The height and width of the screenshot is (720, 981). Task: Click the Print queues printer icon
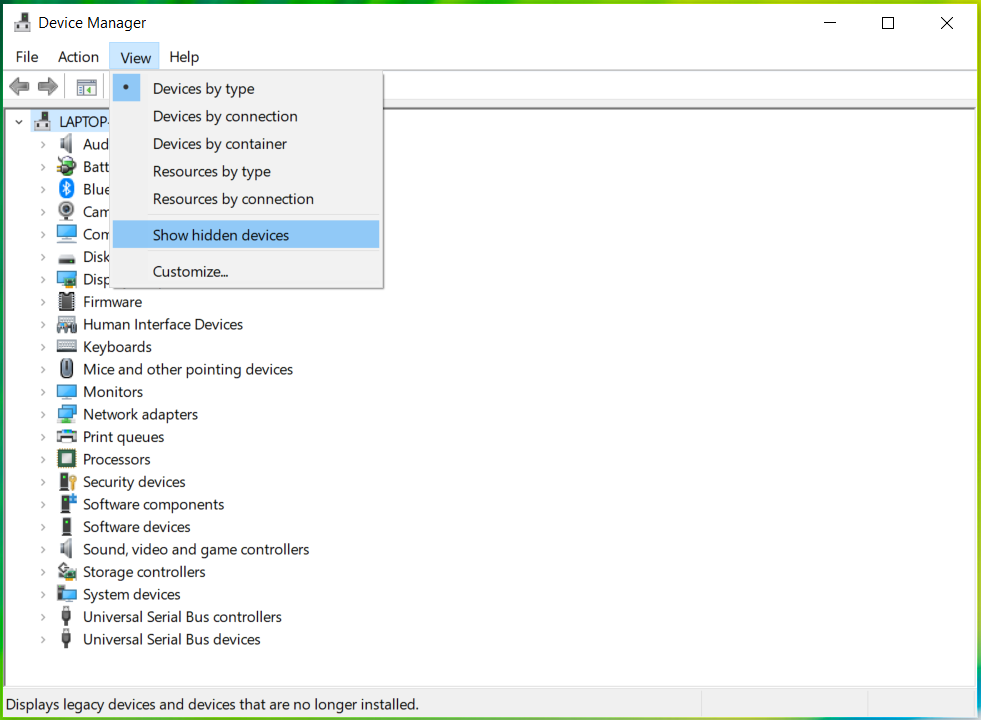66,436
